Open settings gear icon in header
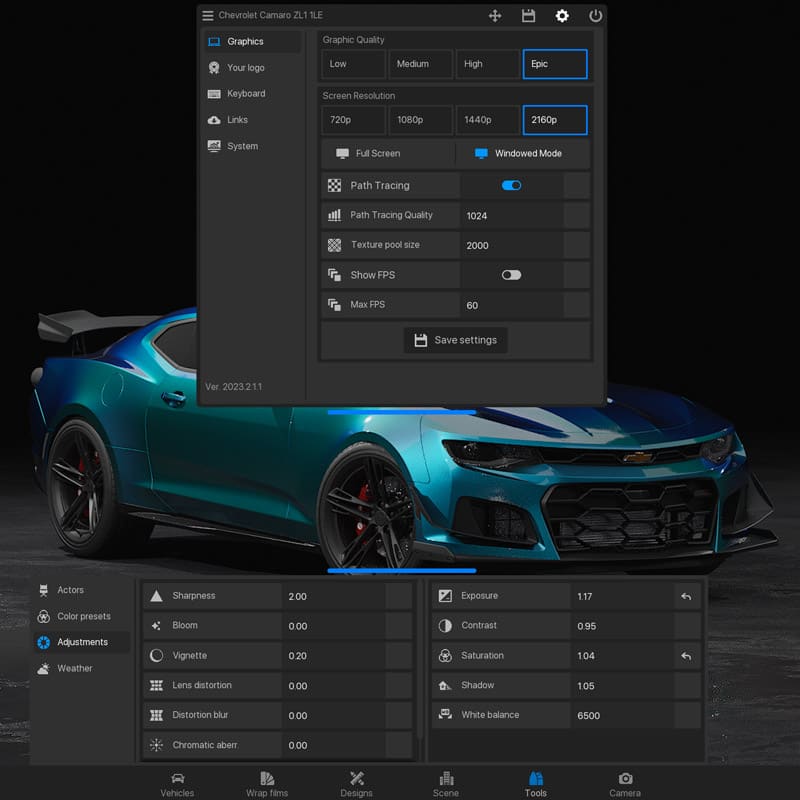 click(562, 16)
